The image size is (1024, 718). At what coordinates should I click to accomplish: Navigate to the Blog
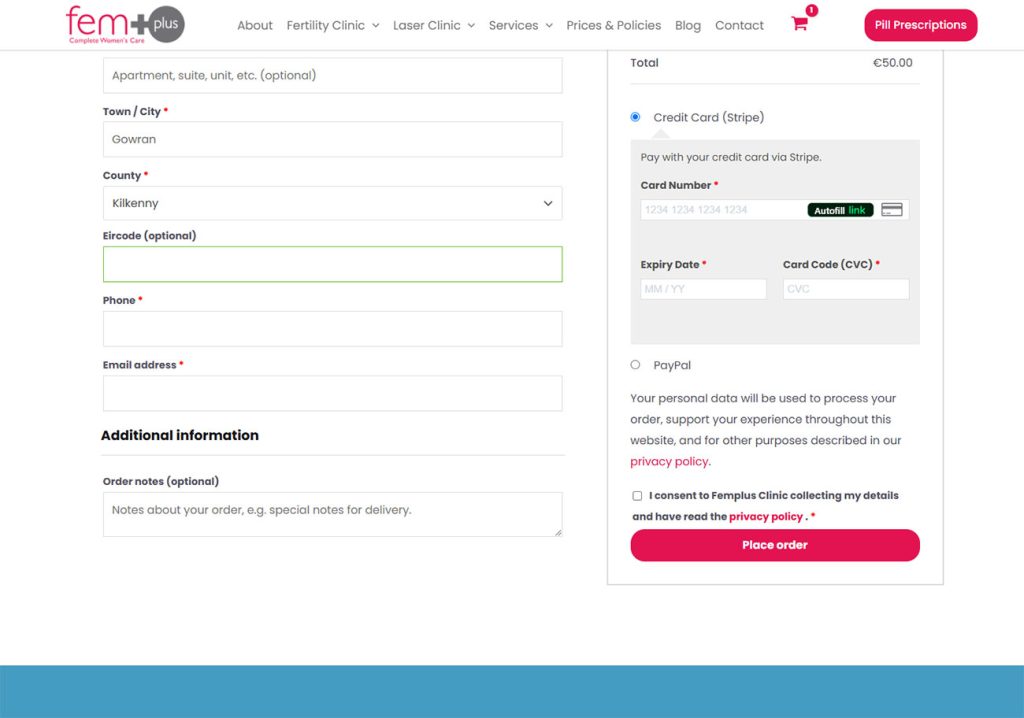tap(688, 25)
